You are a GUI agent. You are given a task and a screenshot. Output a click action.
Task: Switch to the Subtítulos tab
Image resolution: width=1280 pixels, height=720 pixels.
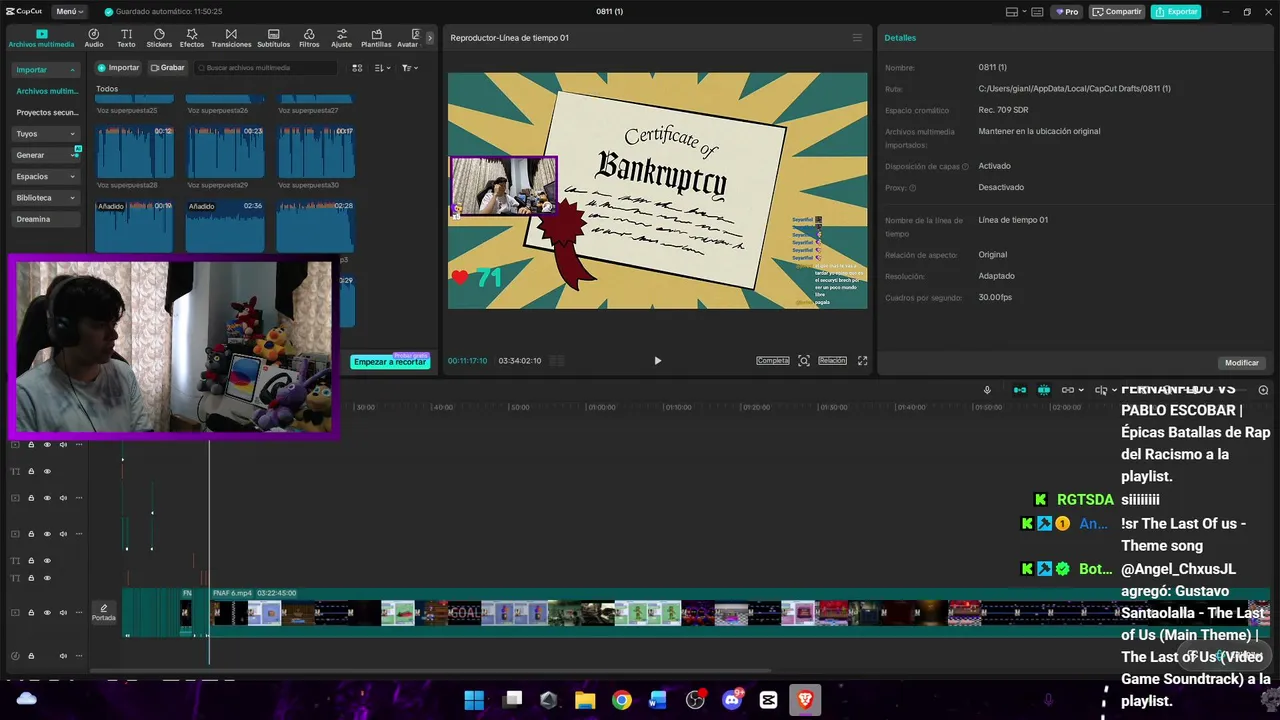pyautogui.click(x=273, y=38)
